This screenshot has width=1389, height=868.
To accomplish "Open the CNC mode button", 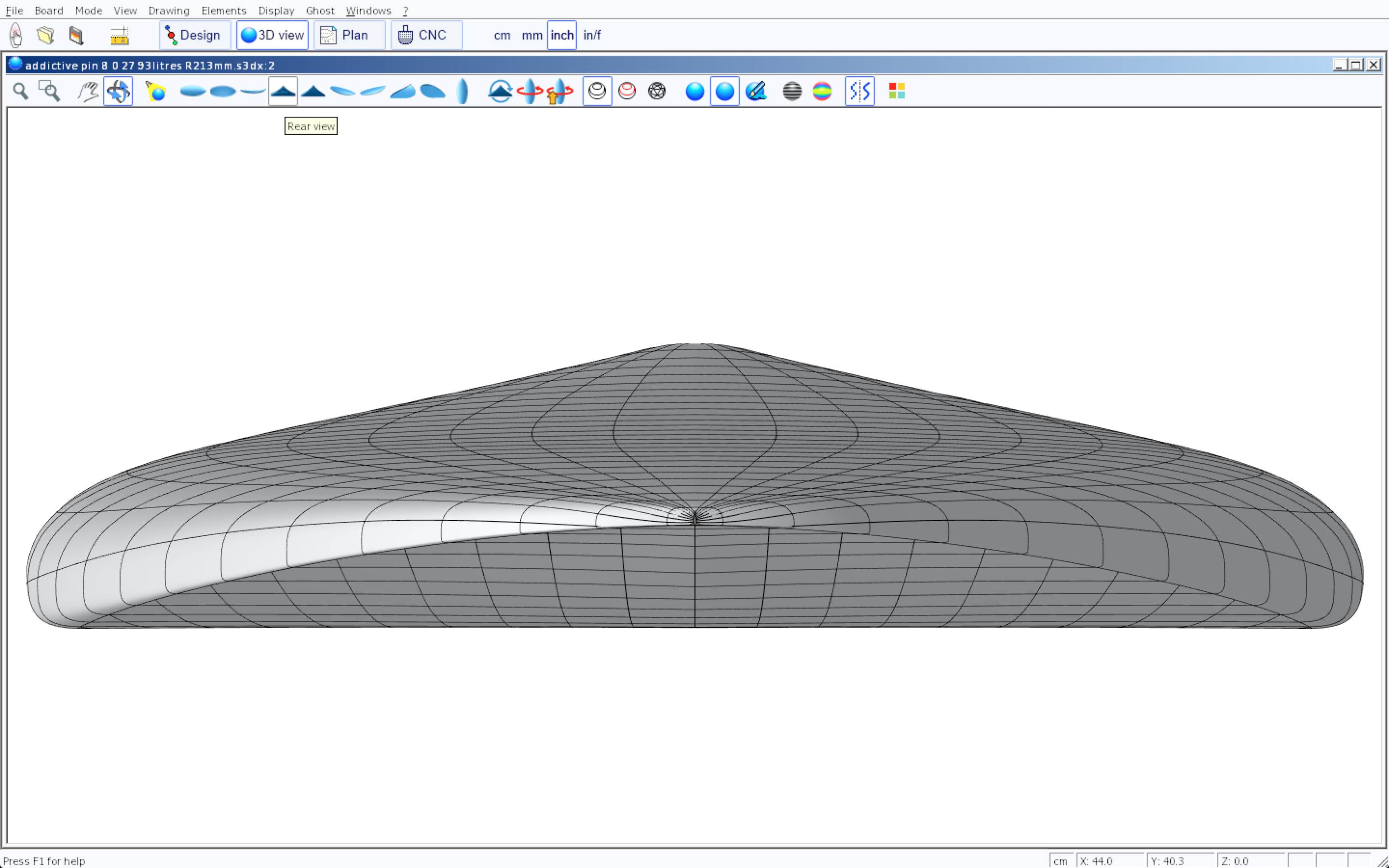I will [x=426, y=35].
